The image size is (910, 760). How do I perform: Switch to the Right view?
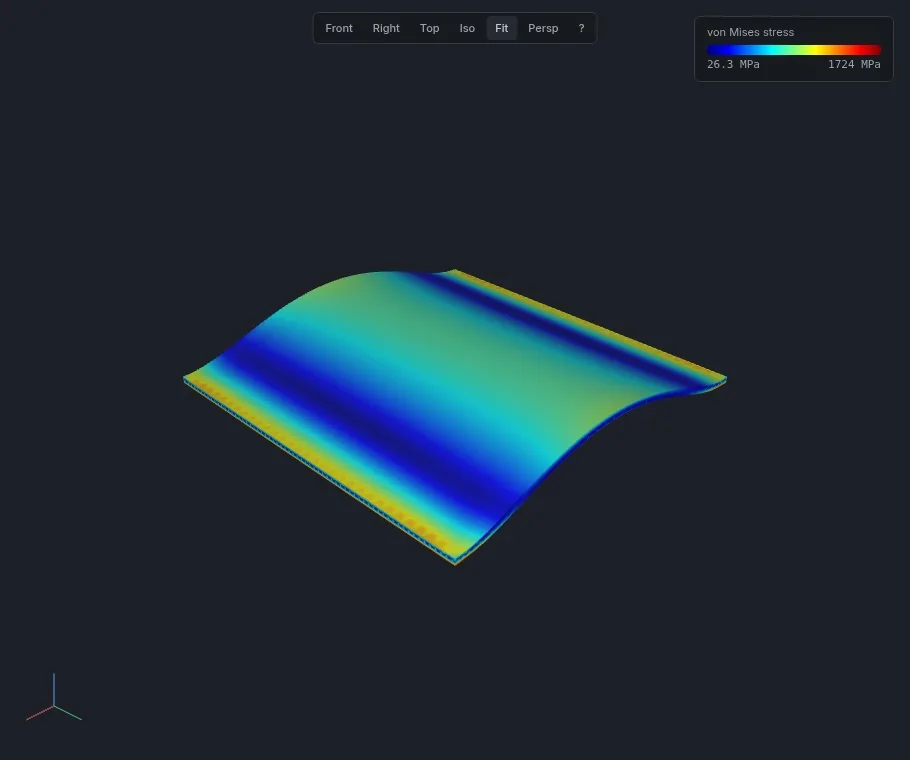[386, 28]
